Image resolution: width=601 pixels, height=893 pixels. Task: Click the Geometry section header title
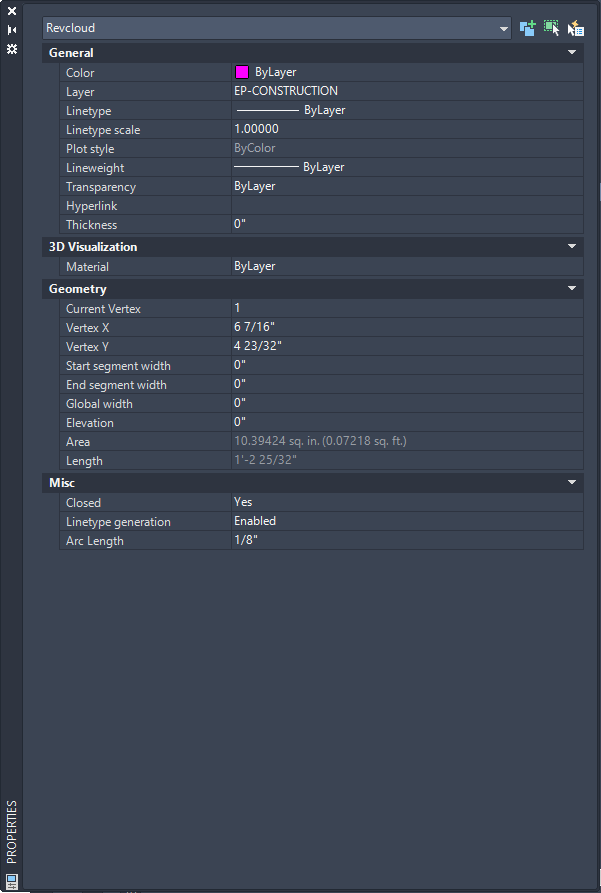pyautogui.click(x=77, y=289)
